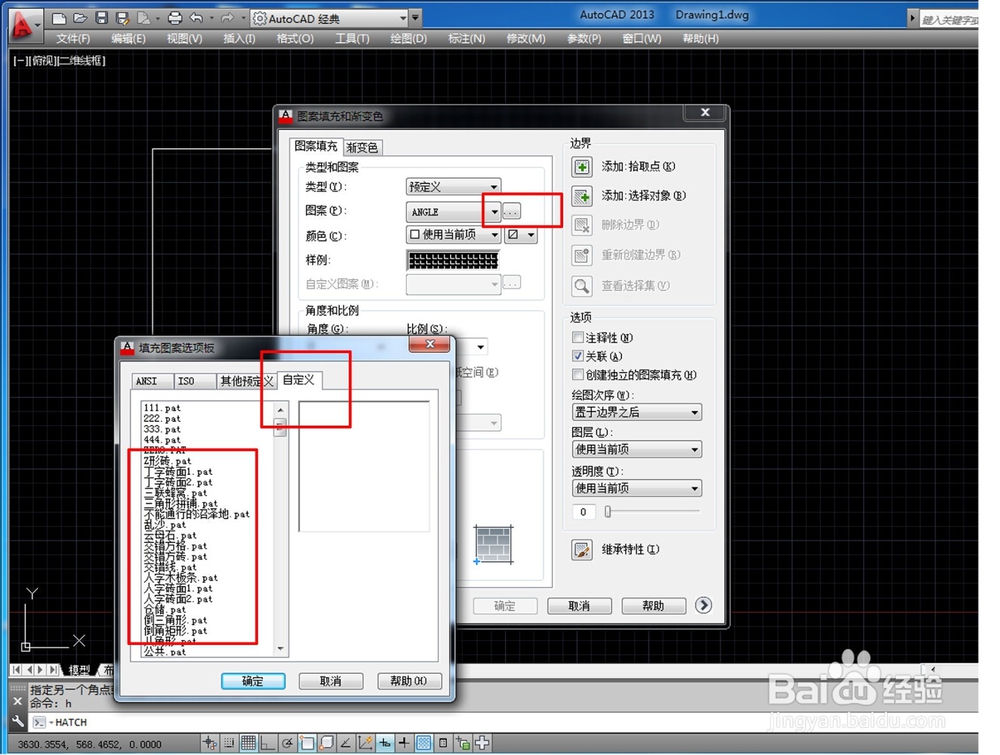The width and height of the screenshot is (1000, 755).
Task: Open the AutoCAD 经典 workspace dropdown
Action: pos(330,18)
